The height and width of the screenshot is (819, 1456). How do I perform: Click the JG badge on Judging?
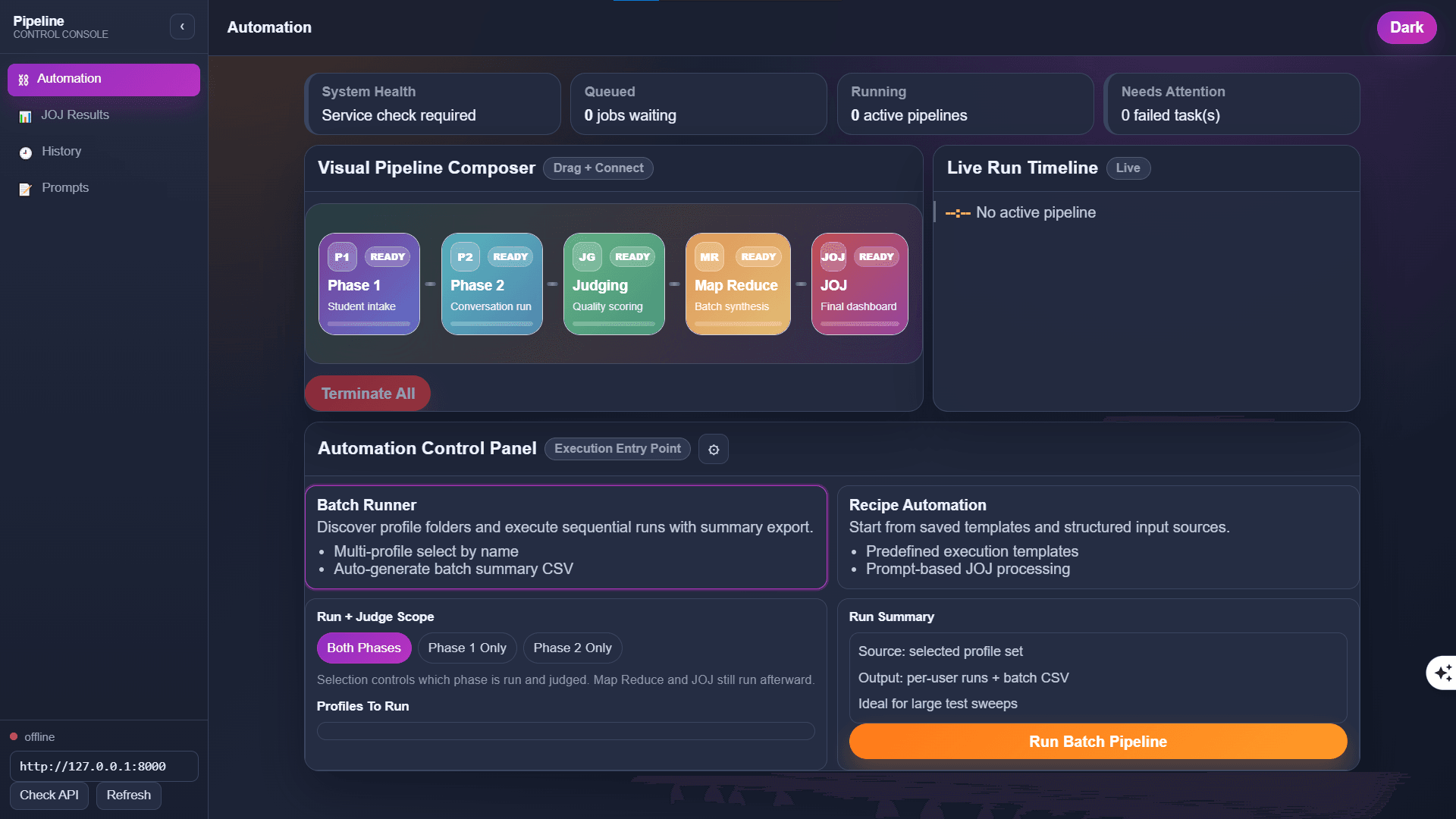pyautogui.click(x=587, y=257)
